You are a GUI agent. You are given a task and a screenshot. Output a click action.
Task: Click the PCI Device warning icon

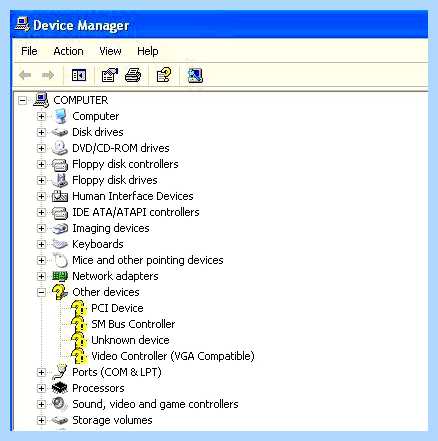point(79,308)
